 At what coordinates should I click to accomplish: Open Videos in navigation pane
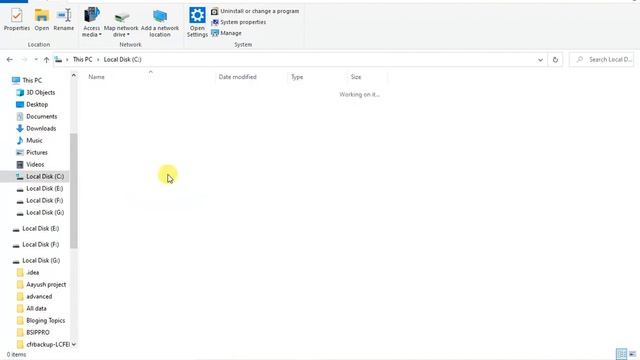pyautogui.click(x=35, y=164)
